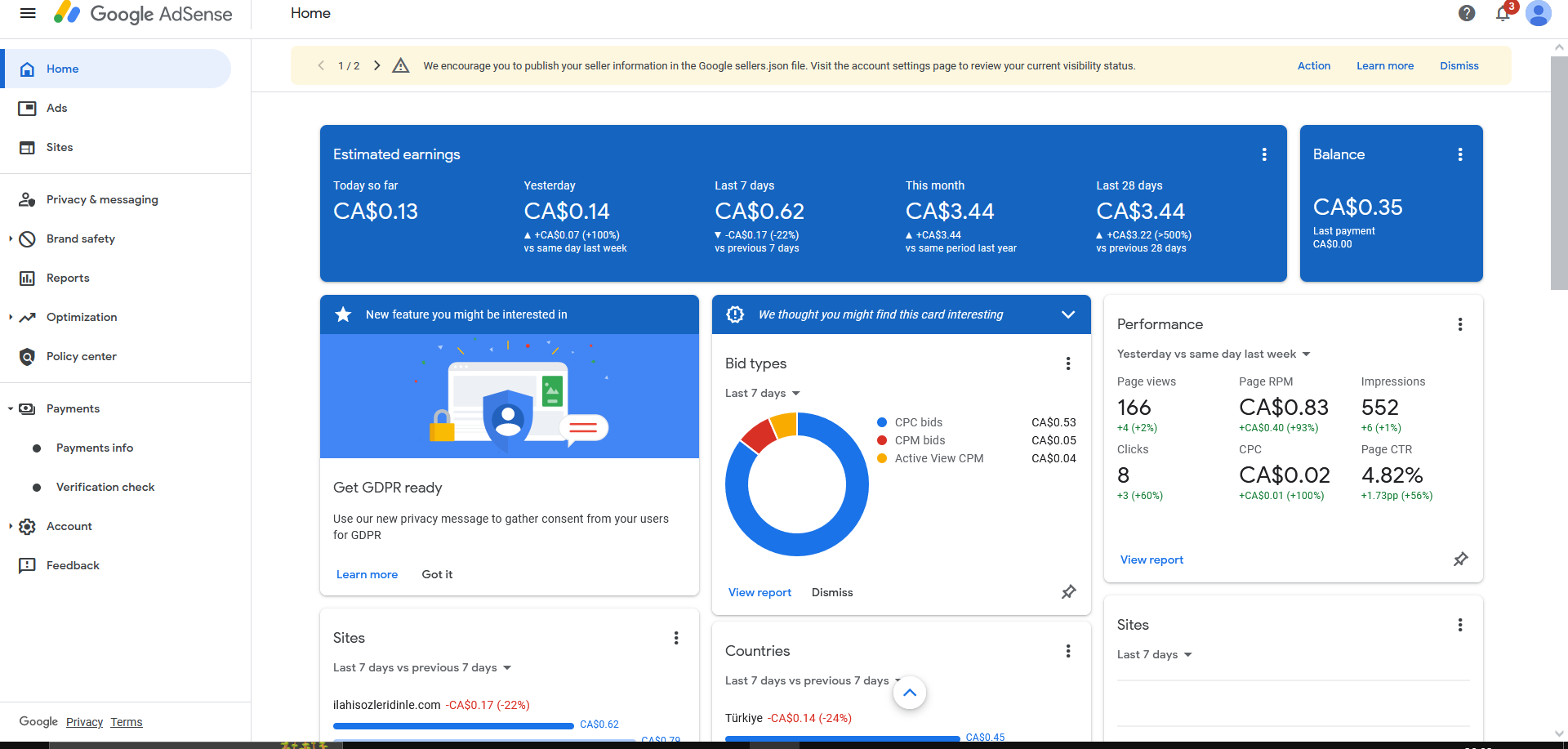Open the Terms footer link
The image size is (1568, 749).
click(127, 722)
